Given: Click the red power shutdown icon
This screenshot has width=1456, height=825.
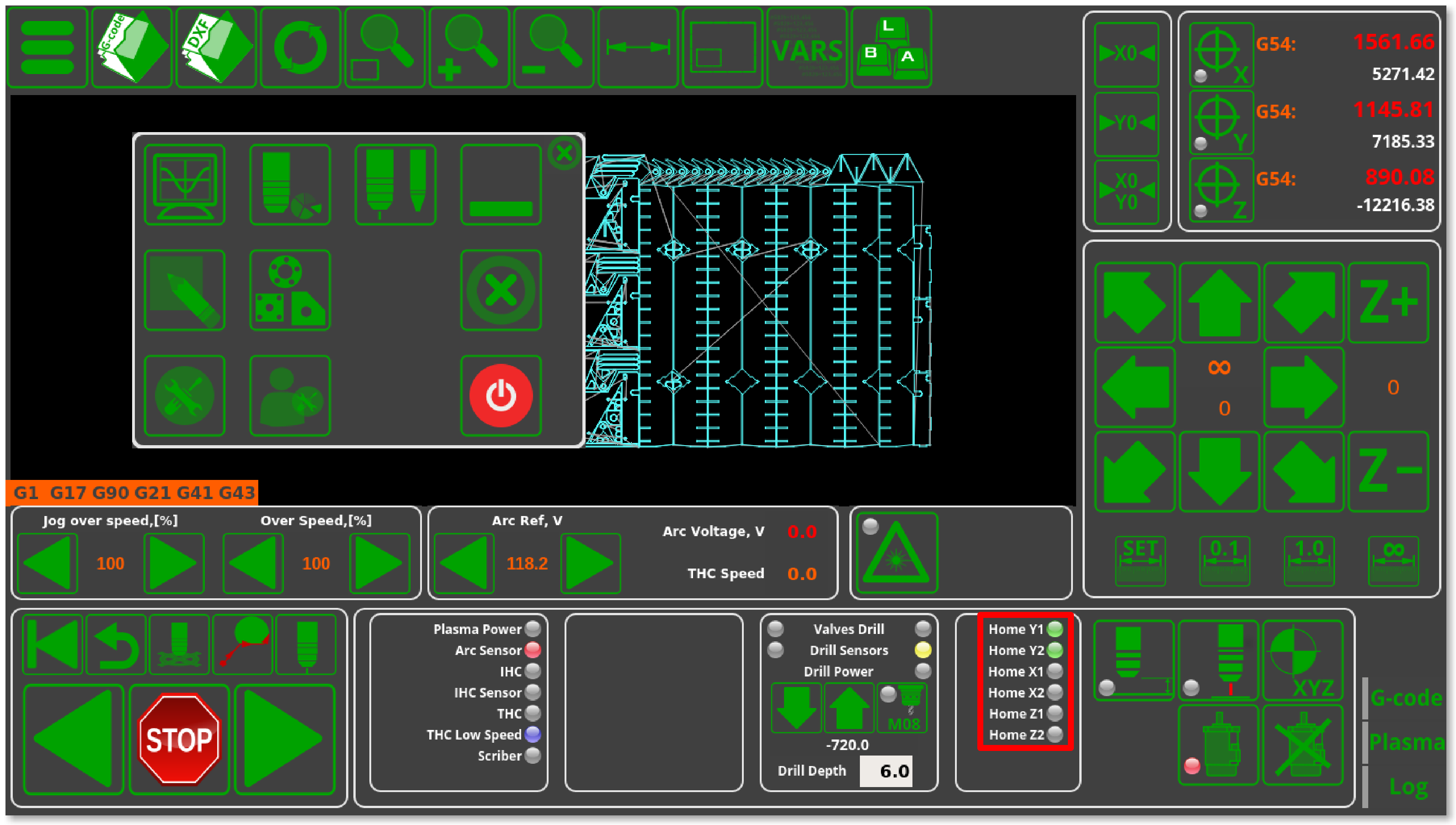Looking at the screenshot, I should click(x=501, y=395).
